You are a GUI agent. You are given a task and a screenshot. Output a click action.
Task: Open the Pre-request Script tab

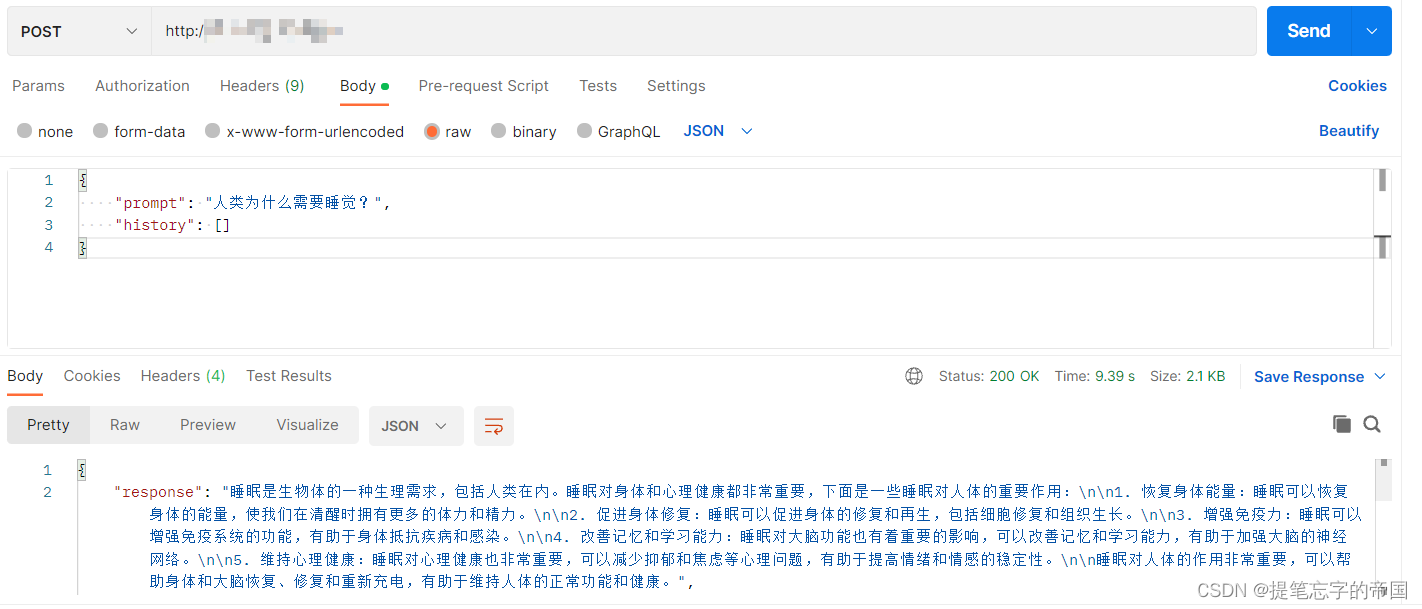pos(483,86)
